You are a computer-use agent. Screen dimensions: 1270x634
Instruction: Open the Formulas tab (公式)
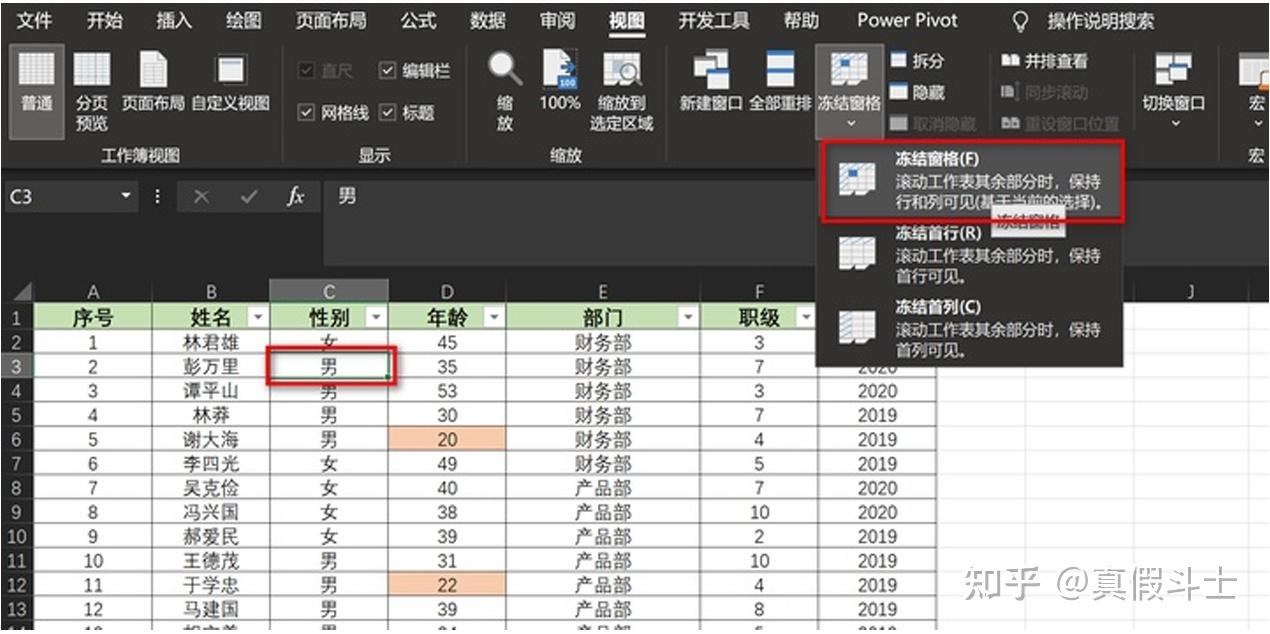418,20
